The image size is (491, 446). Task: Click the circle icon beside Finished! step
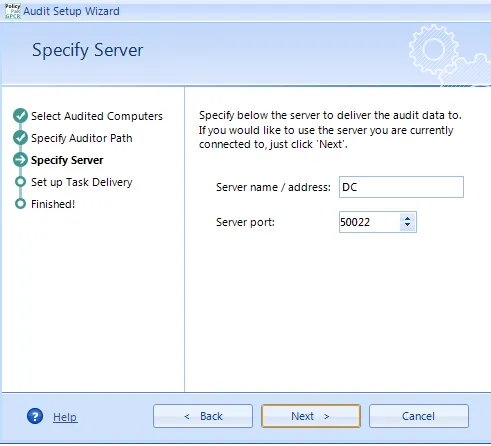click(x=20, y=204)
